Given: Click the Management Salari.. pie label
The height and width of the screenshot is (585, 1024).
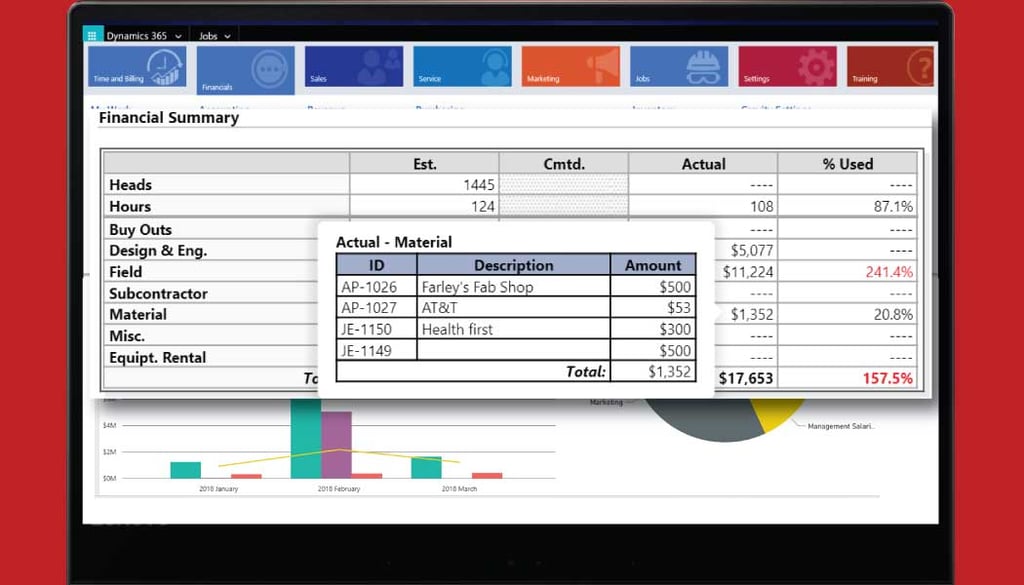Looking at the screenshot, I should [841, 426].
